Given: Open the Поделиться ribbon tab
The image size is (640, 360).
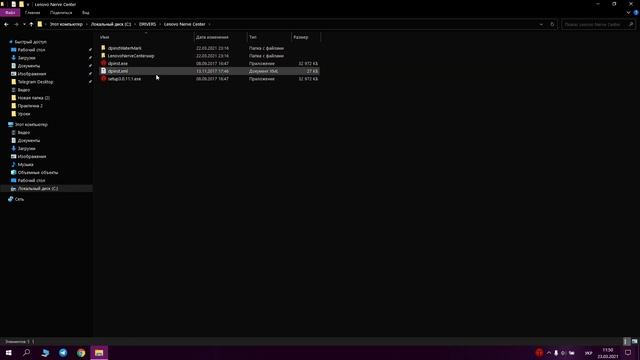Looking at the screenshot, I should pyautogui.click(x=61, y=13).
